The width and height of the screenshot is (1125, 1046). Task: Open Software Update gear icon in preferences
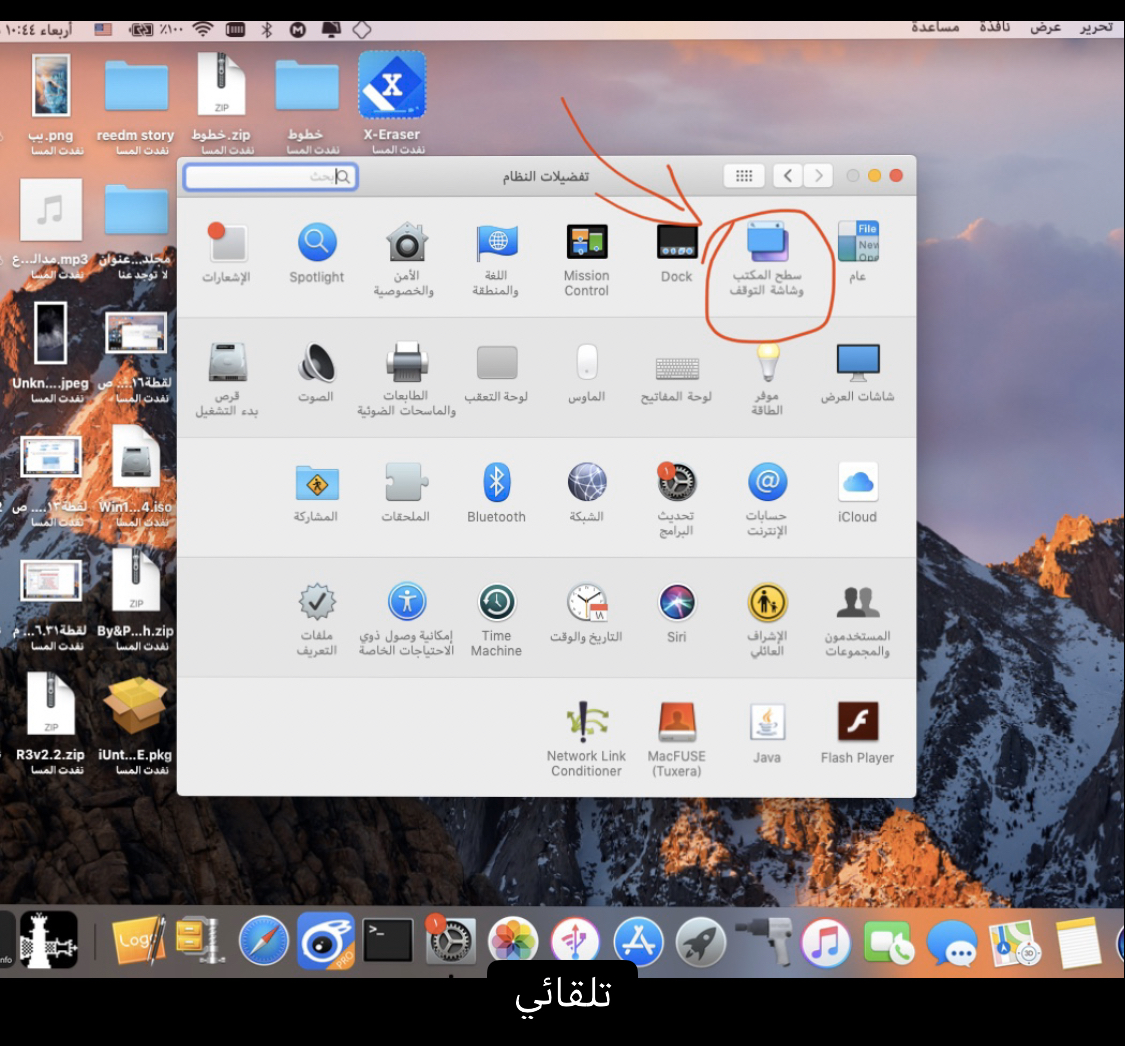point(676,482)
